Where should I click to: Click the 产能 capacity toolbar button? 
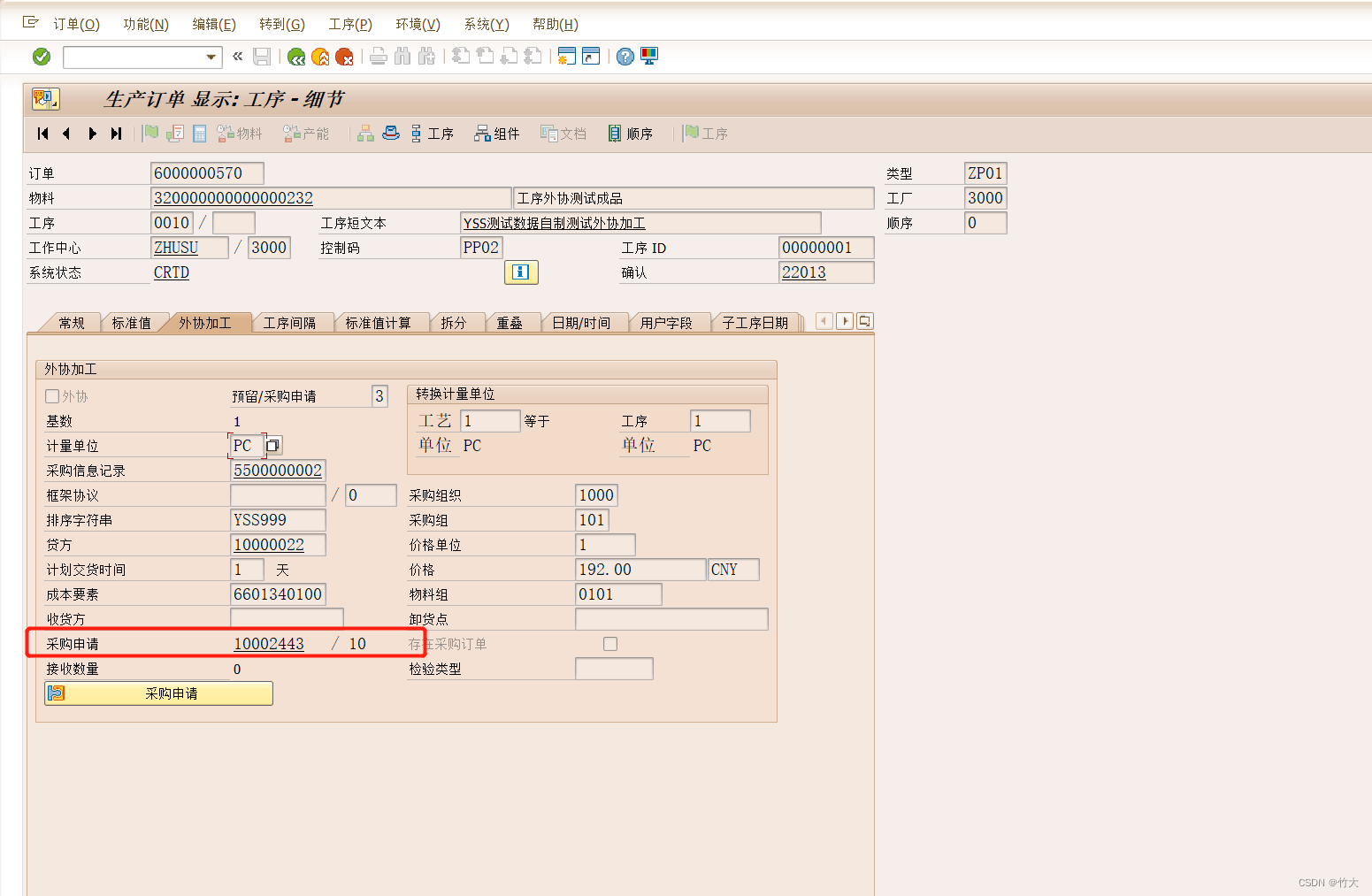306,134
